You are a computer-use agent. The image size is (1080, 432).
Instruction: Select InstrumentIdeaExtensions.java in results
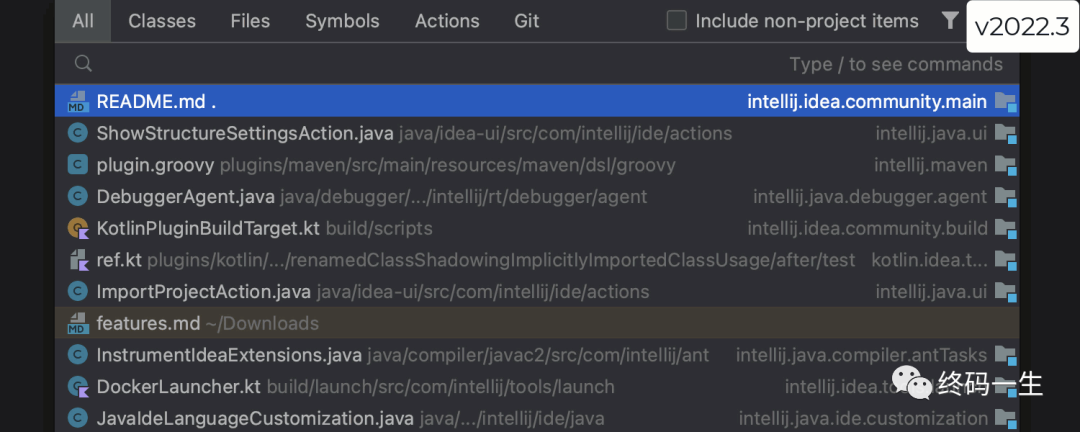tap(537, 355)
